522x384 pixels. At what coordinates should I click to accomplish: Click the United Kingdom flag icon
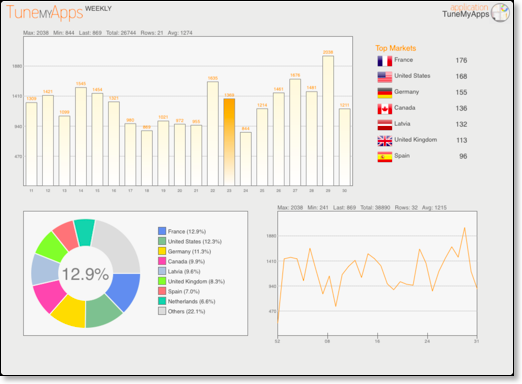point(385,141)
